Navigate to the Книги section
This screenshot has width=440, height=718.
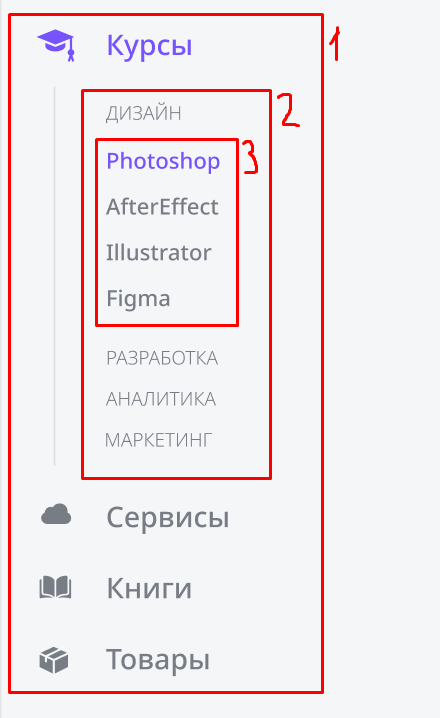(x=149, y=588)
